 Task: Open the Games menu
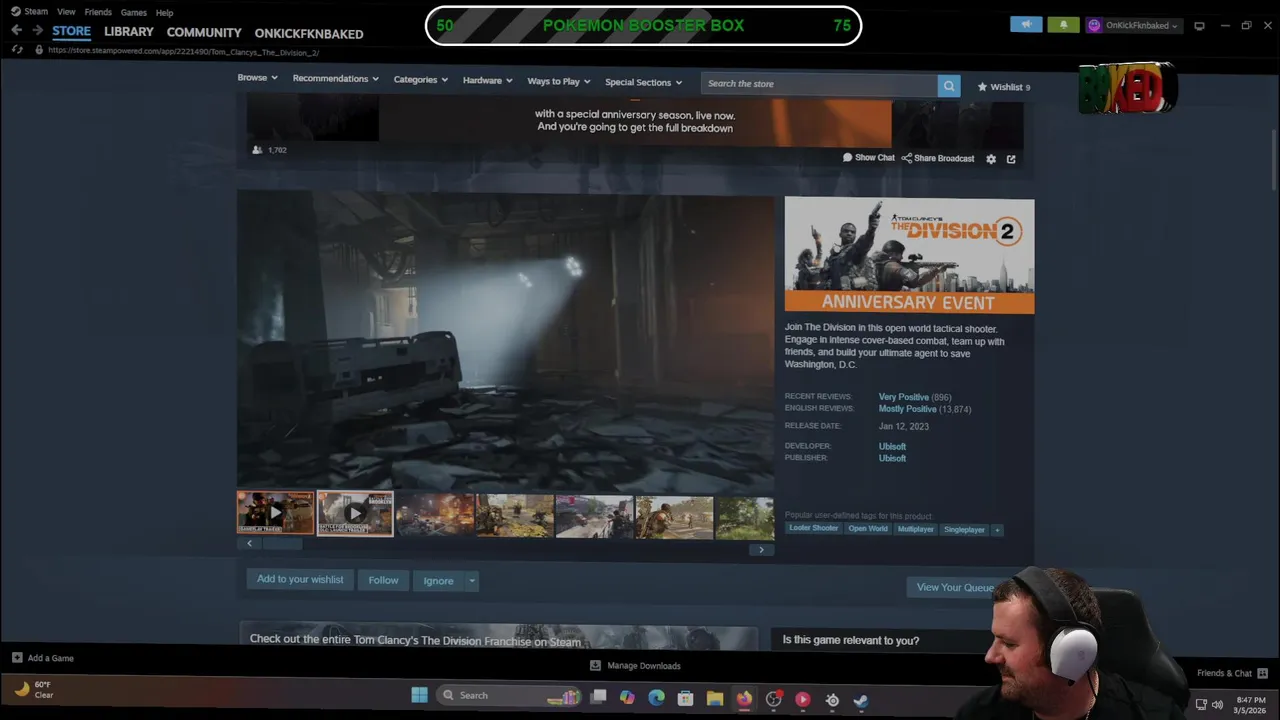pyautogui.click(x=133, y=12)
